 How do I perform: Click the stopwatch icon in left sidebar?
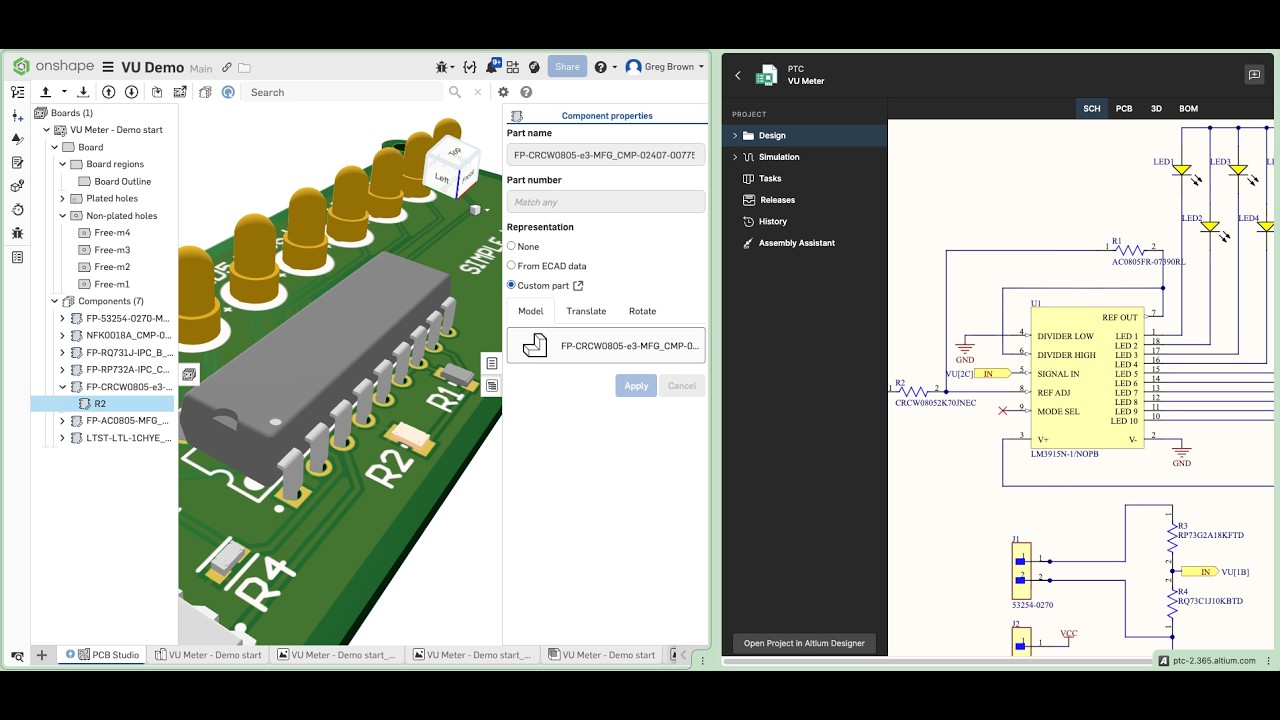[x=17, y=209]
